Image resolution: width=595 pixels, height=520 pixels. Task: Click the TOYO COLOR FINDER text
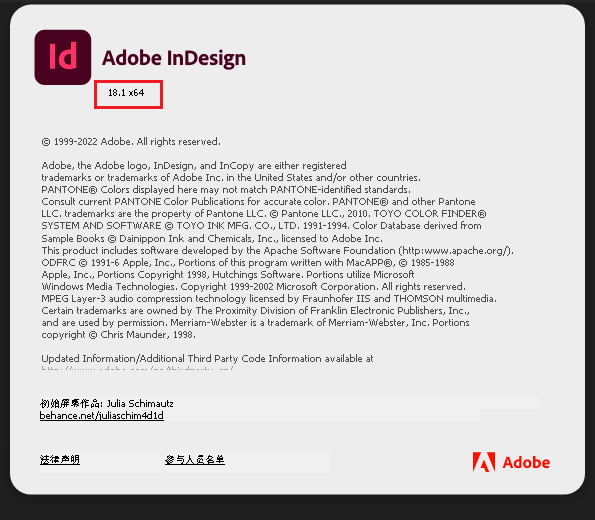pyautogui.click(x=430, y=214)
